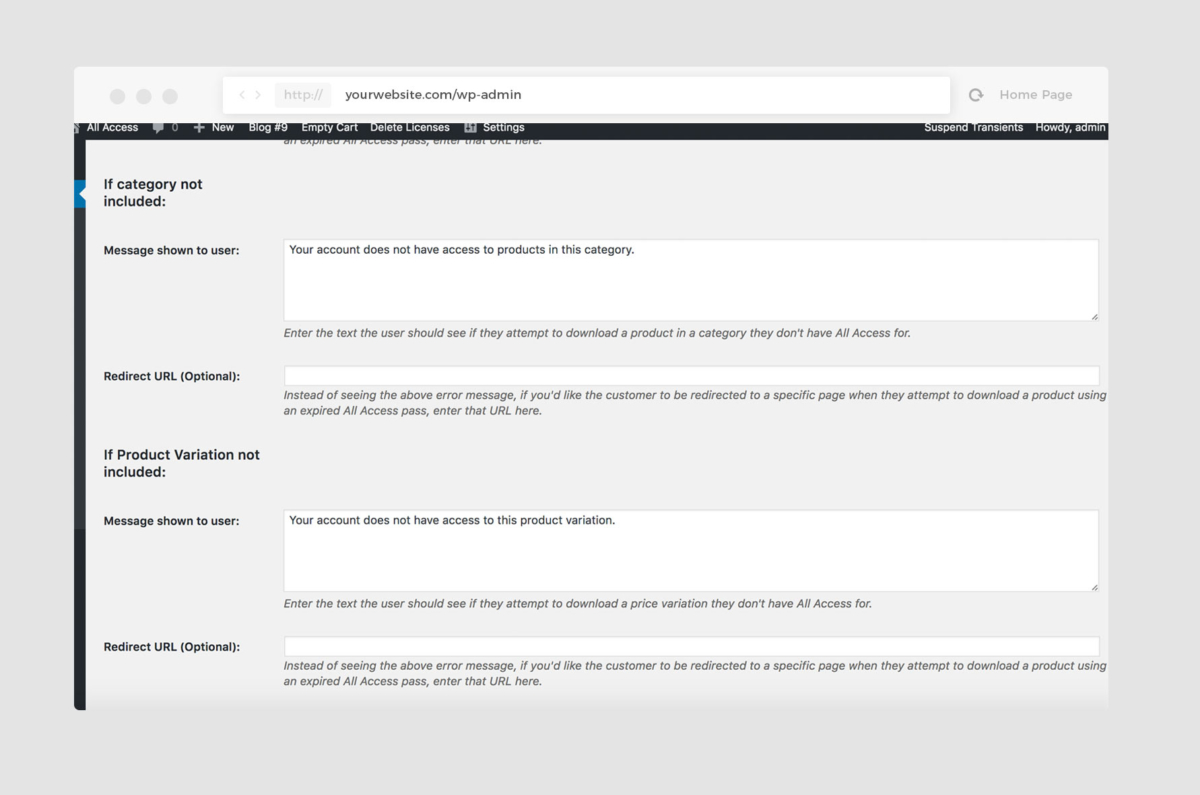Open the comments bubble in admin bar
This screenshot has width=1200, height=795.
click(158, 128)
